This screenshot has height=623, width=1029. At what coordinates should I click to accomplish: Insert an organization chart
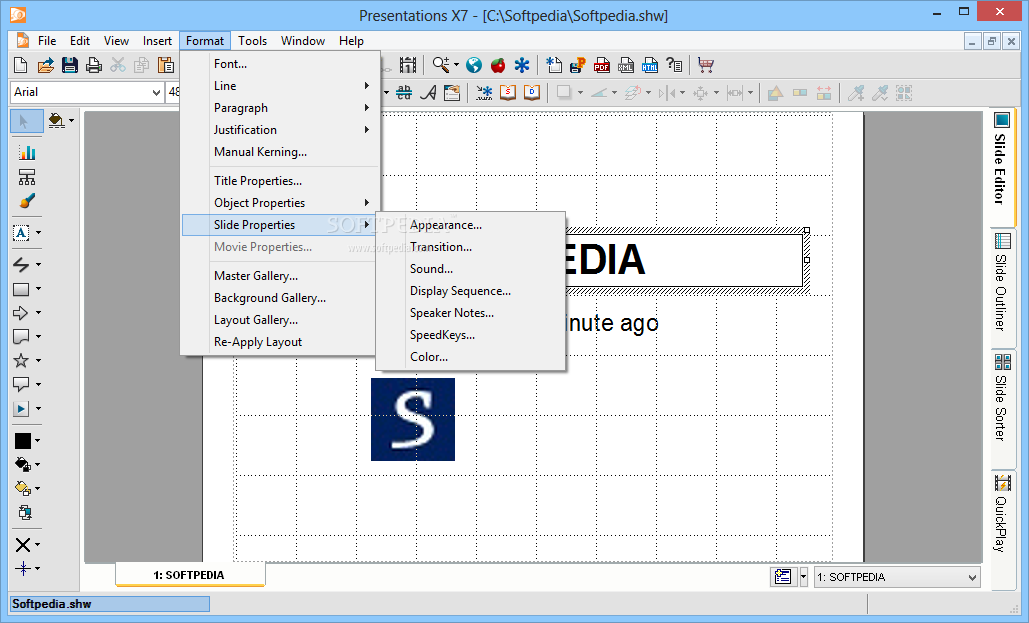27,177
